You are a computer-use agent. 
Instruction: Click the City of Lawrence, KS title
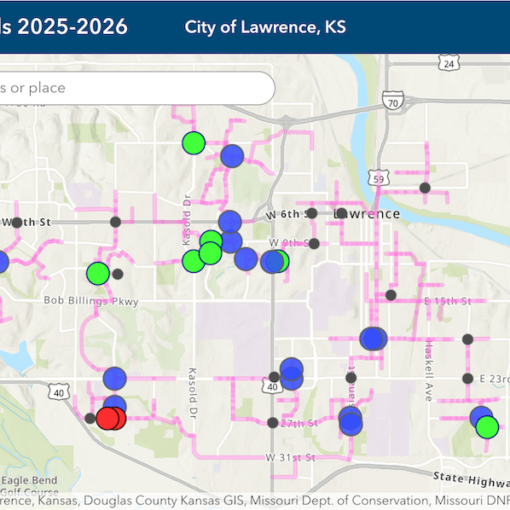265,27
